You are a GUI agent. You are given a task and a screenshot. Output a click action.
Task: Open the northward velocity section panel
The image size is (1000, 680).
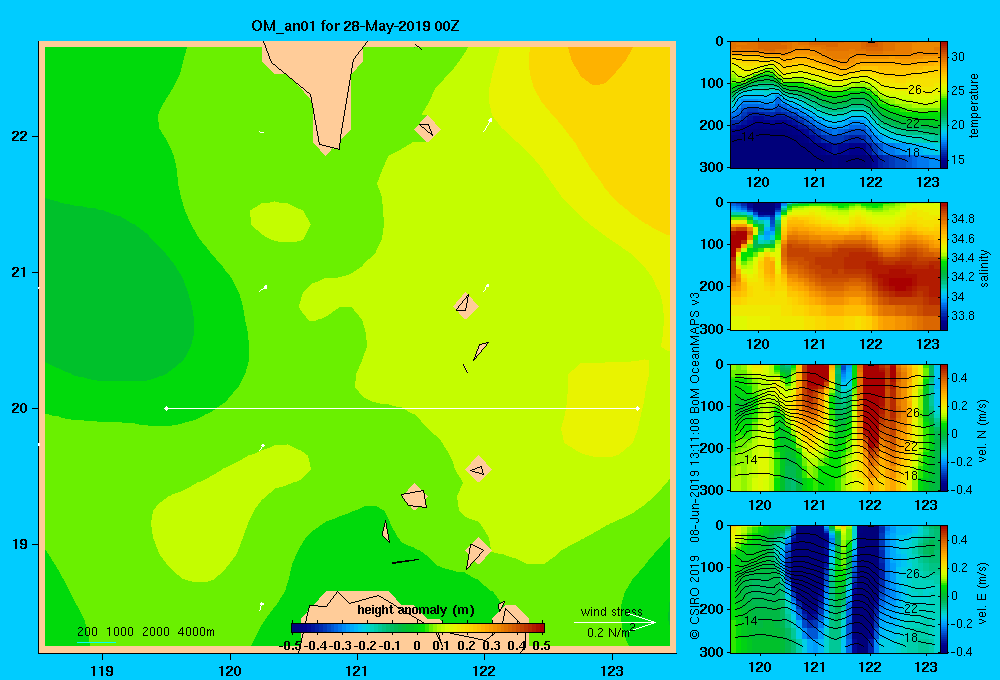pyautogui.click(x=835, y=427)
